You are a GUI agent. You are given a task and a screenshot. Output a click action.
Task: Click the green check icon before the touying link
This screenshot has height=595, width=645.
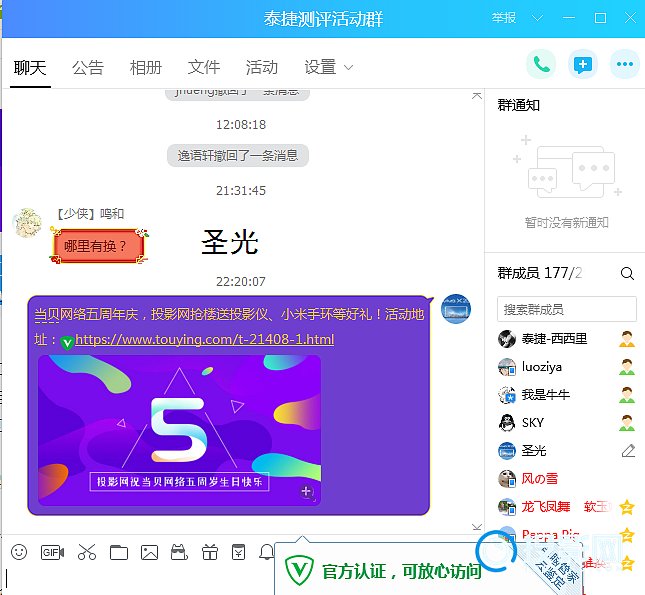pos(67,342)
